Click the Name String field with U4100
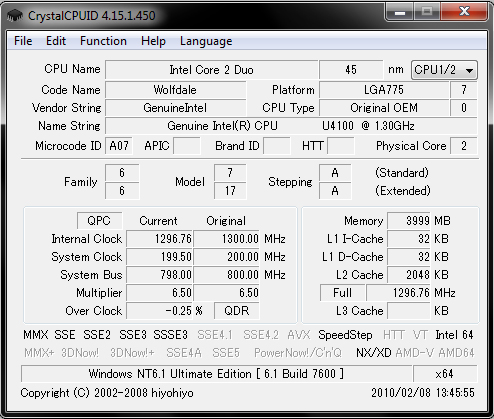The image size is (494, 419). 291,126
